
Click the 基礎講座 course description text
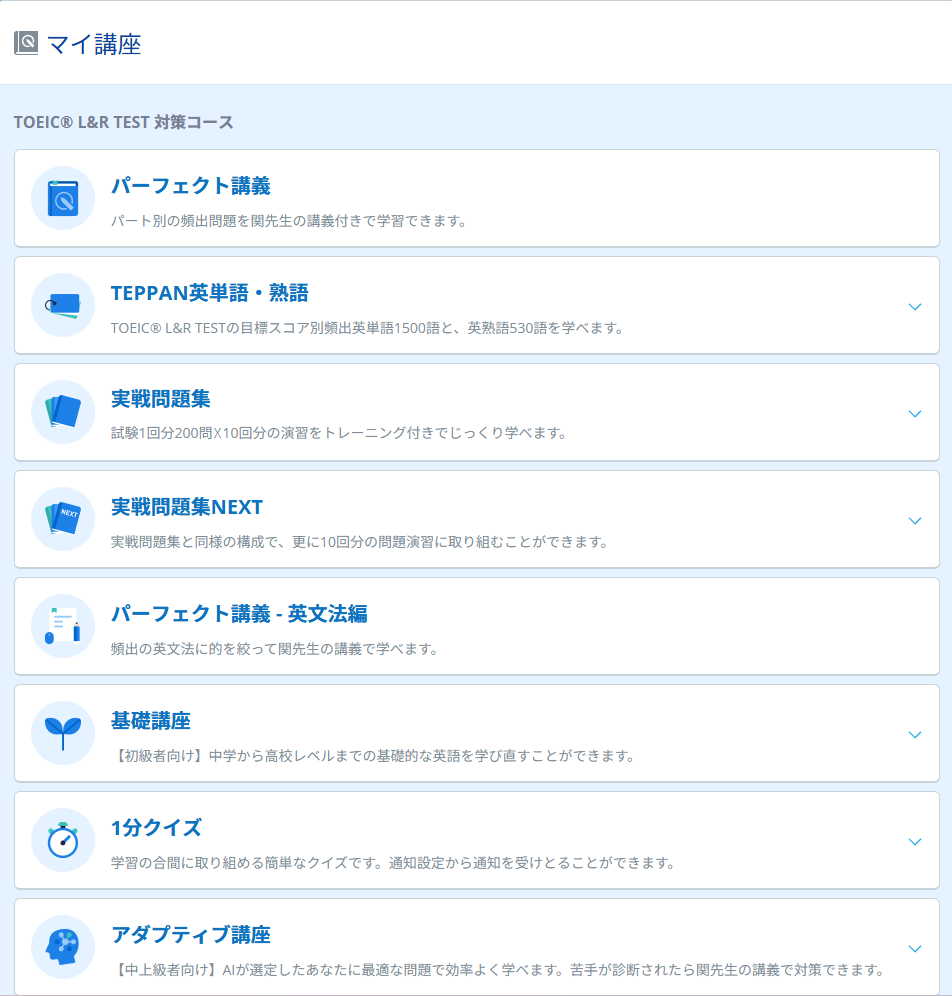372,756
